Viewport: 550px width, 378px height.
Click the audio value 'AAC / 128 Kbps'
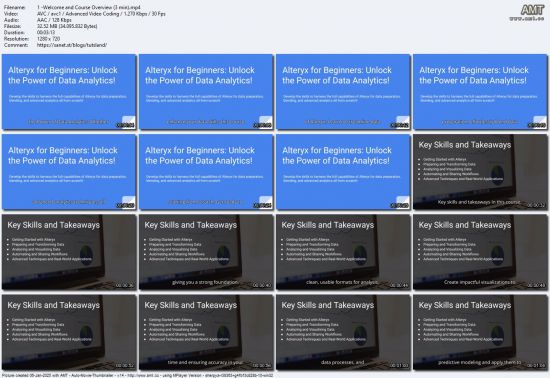[54, 20]
